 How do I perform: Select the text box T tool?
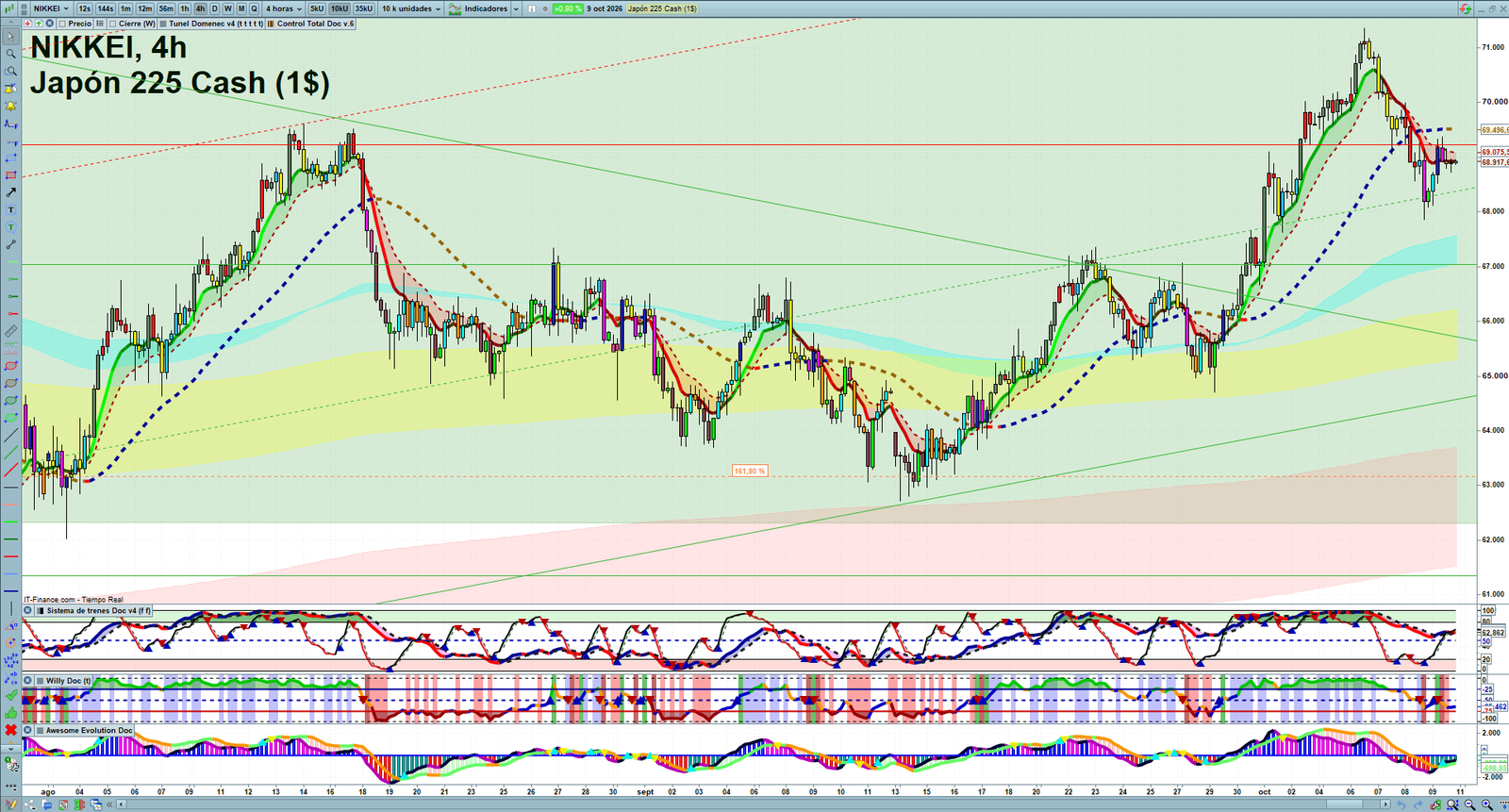11,209
